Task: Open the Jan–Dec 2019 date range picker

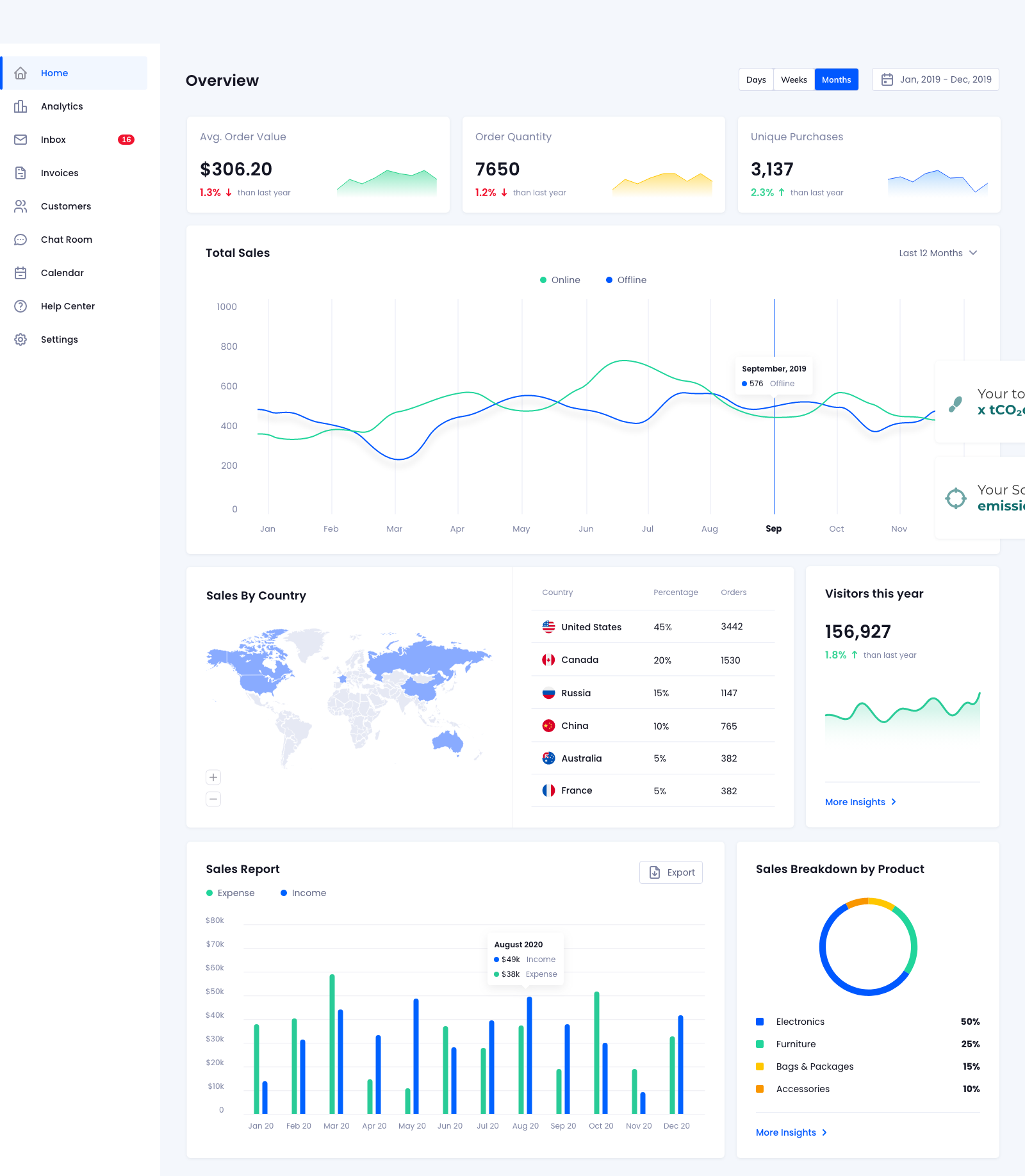Action: coord(935,79)
